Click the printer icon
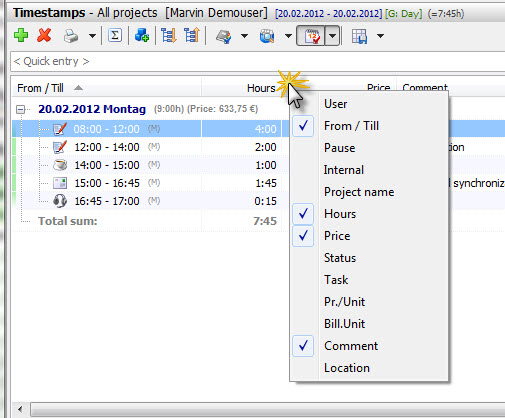The image size is (505, 418). click(x=71, y=36)
